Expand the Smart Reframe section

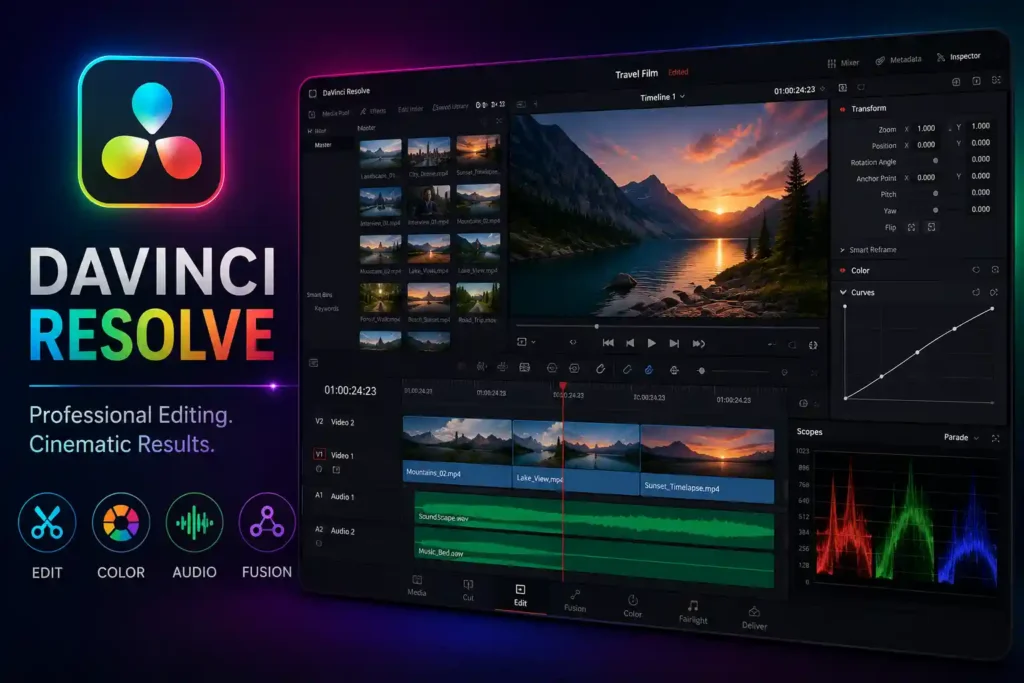pos(842,250)
